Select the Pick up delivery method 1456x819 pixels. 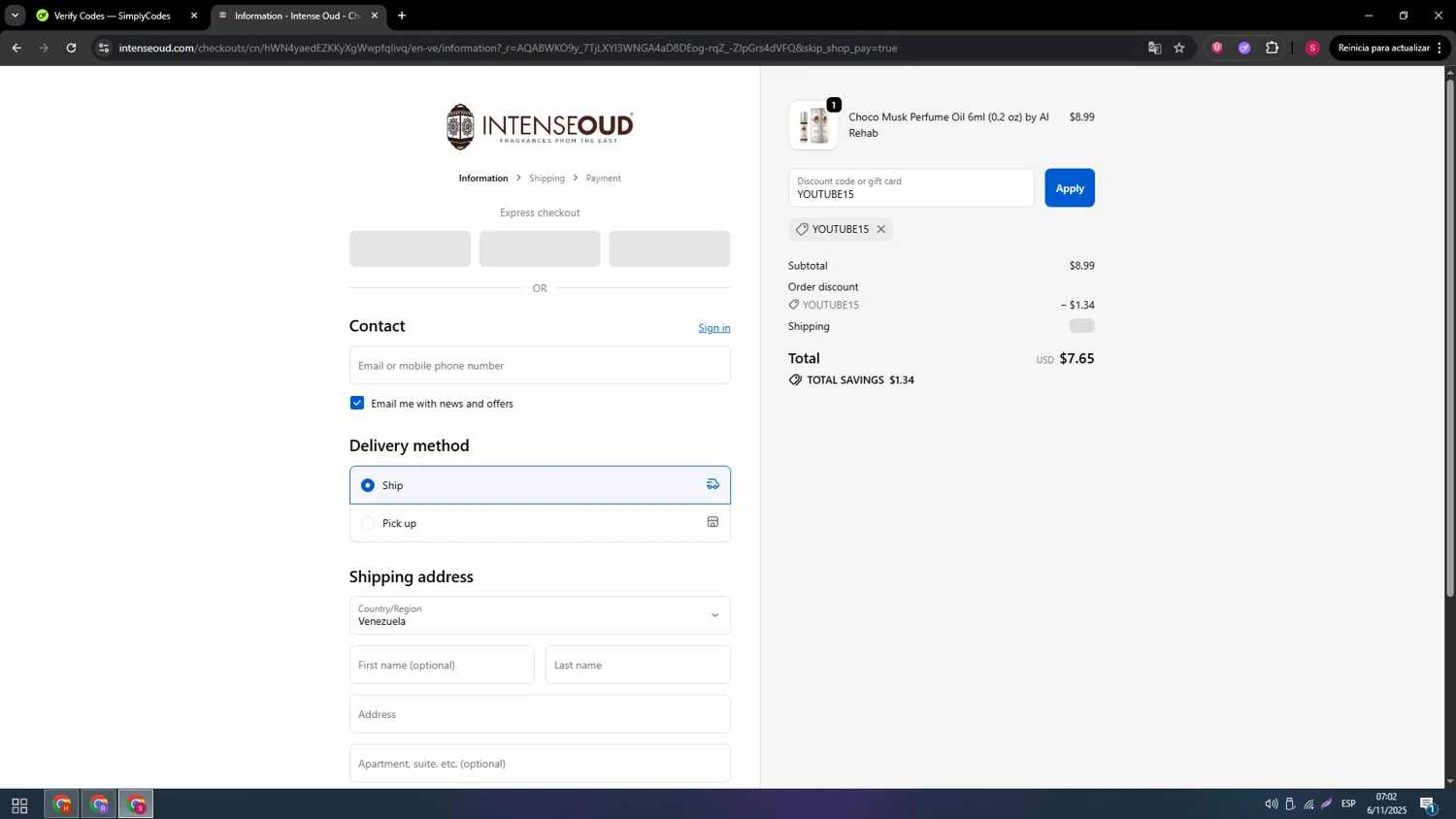click(x=540, y=523)
